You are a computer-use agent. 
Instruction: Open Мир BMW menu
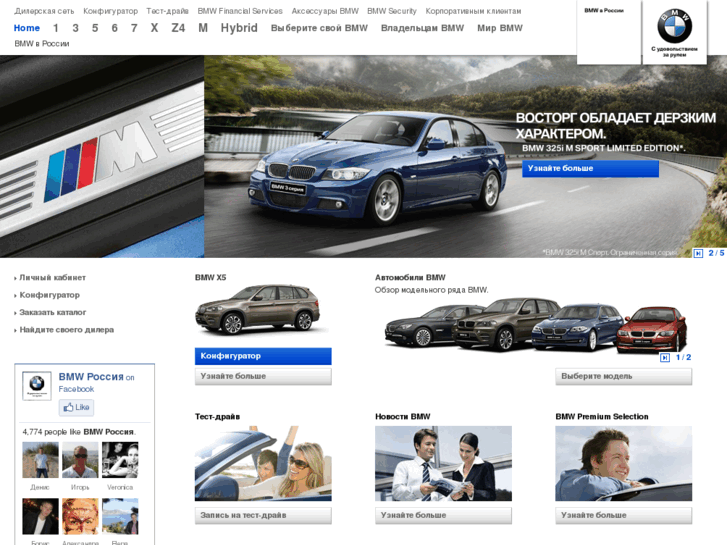[500, 28]
